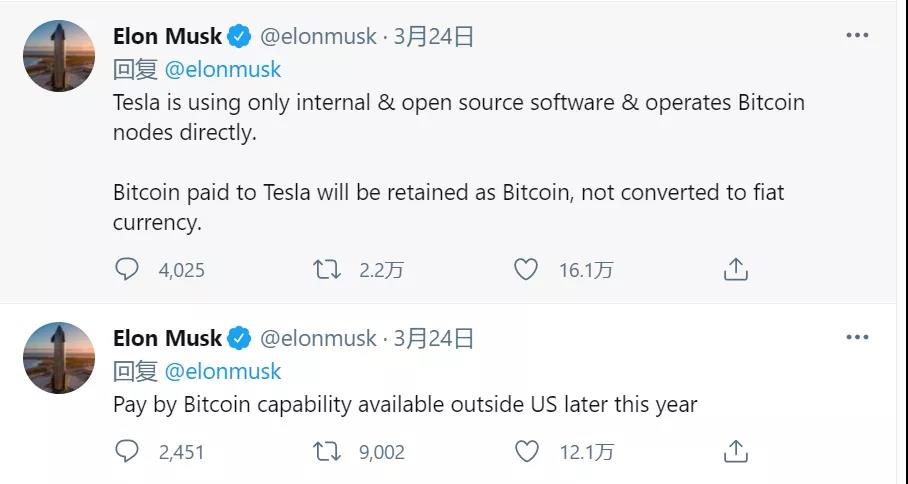Like the tweet with 16.1万 likes
Viewport: 908px width, 484px height.
526,270
